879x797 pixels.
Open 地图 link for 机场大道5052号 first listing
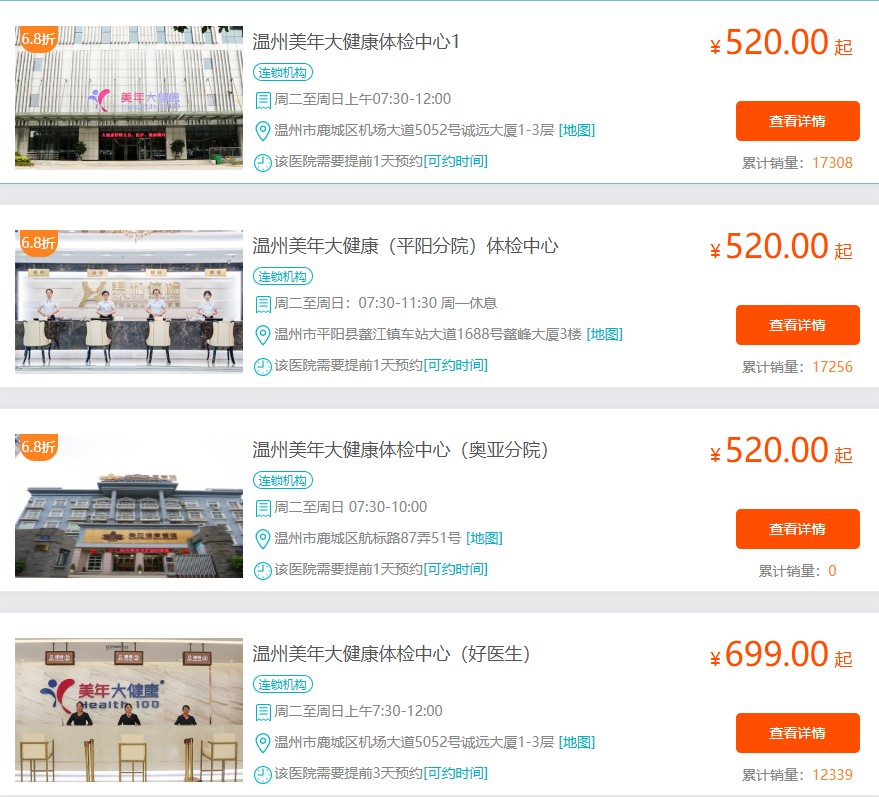577,131
